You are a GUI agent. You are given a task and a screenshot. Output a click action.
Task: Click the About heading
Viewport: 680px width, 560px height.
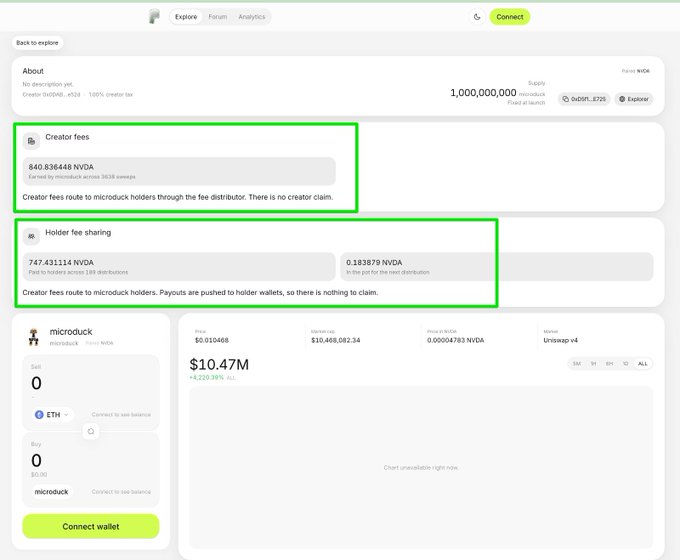(x=33, y=71)
